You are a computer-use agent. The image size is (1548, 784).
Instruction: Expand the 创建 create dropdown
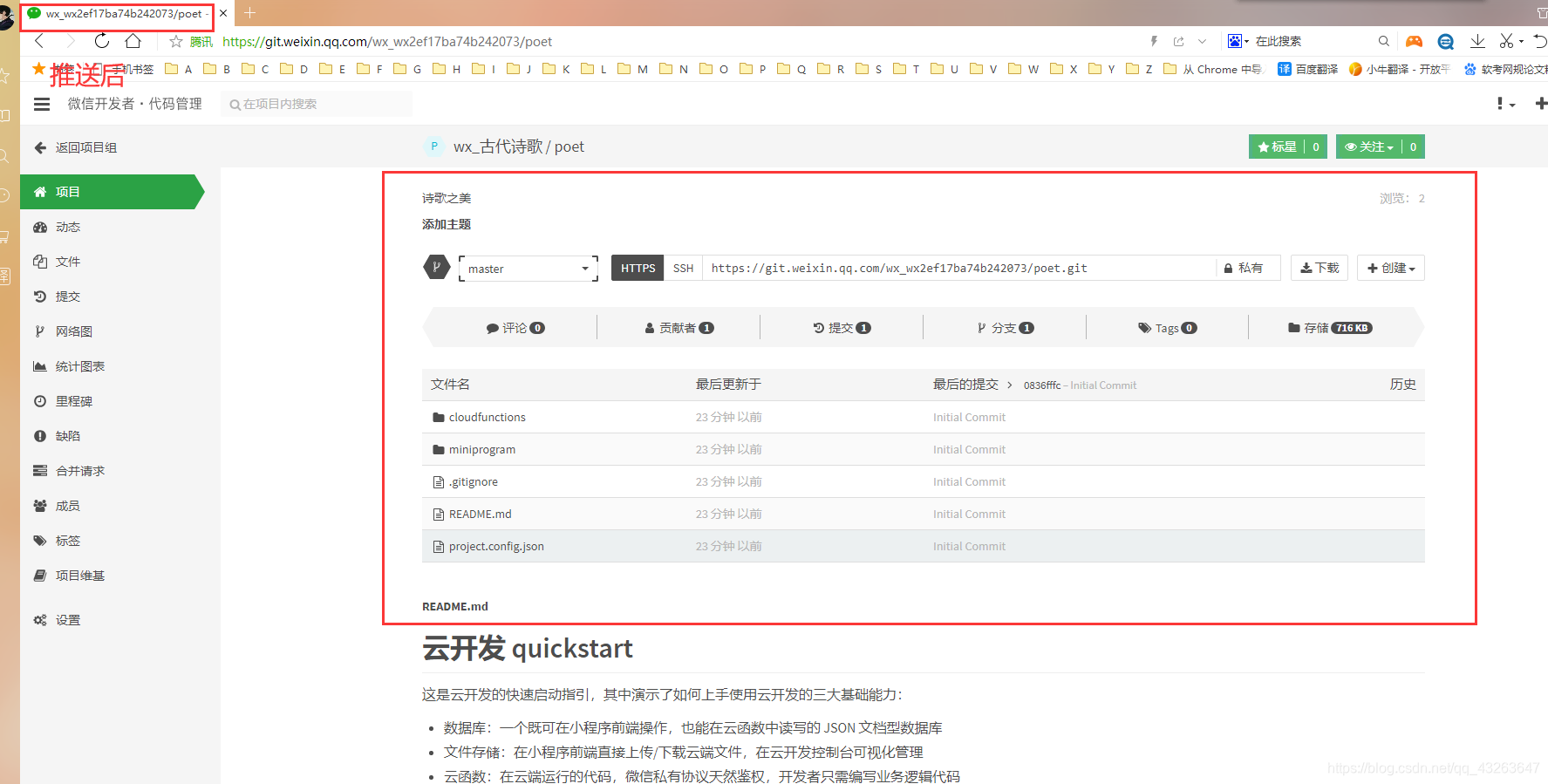tap(1391, 268)
